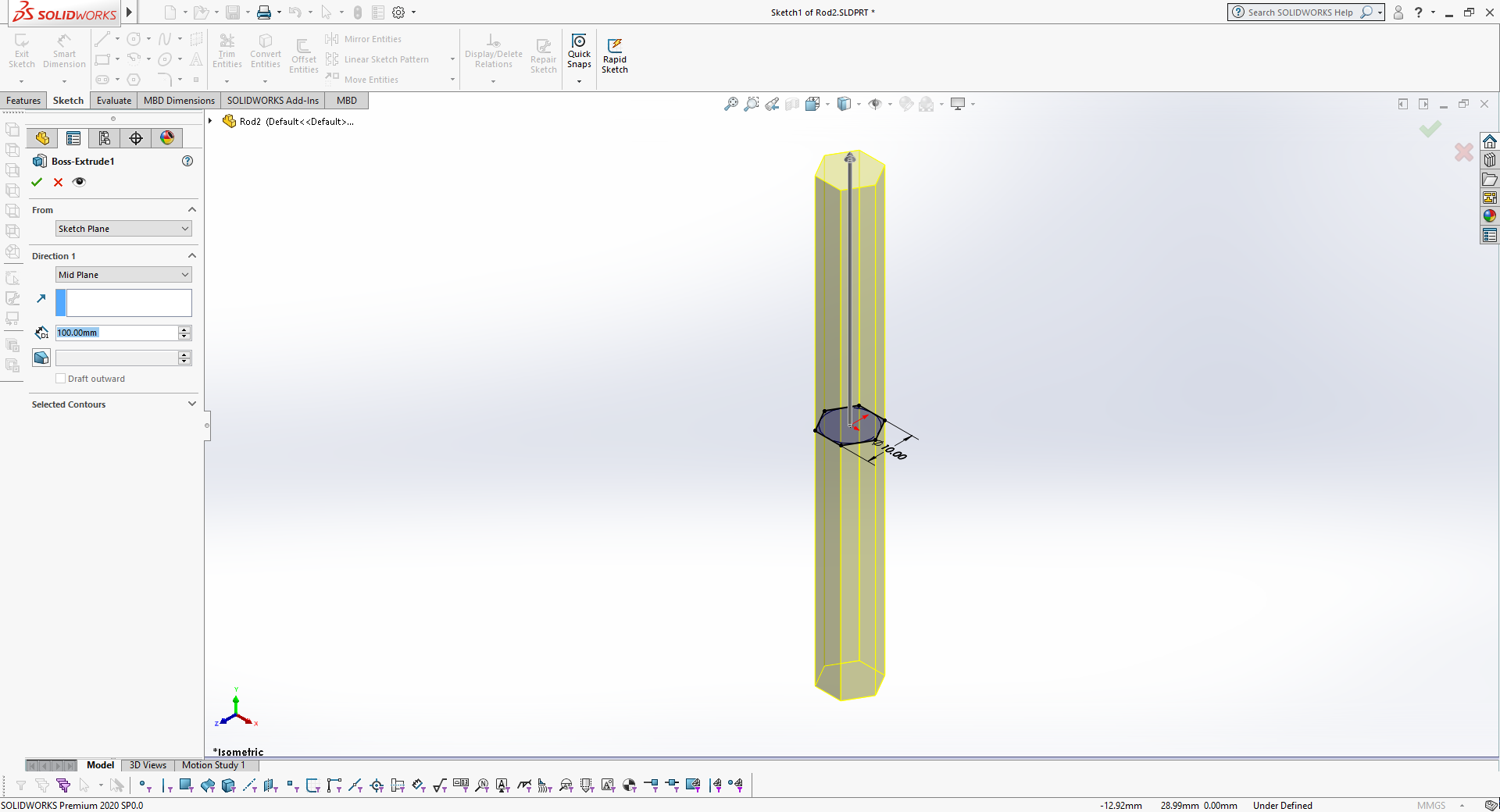
Task: Open the ConfigurationManager tab icon
Action: (105, 138)
